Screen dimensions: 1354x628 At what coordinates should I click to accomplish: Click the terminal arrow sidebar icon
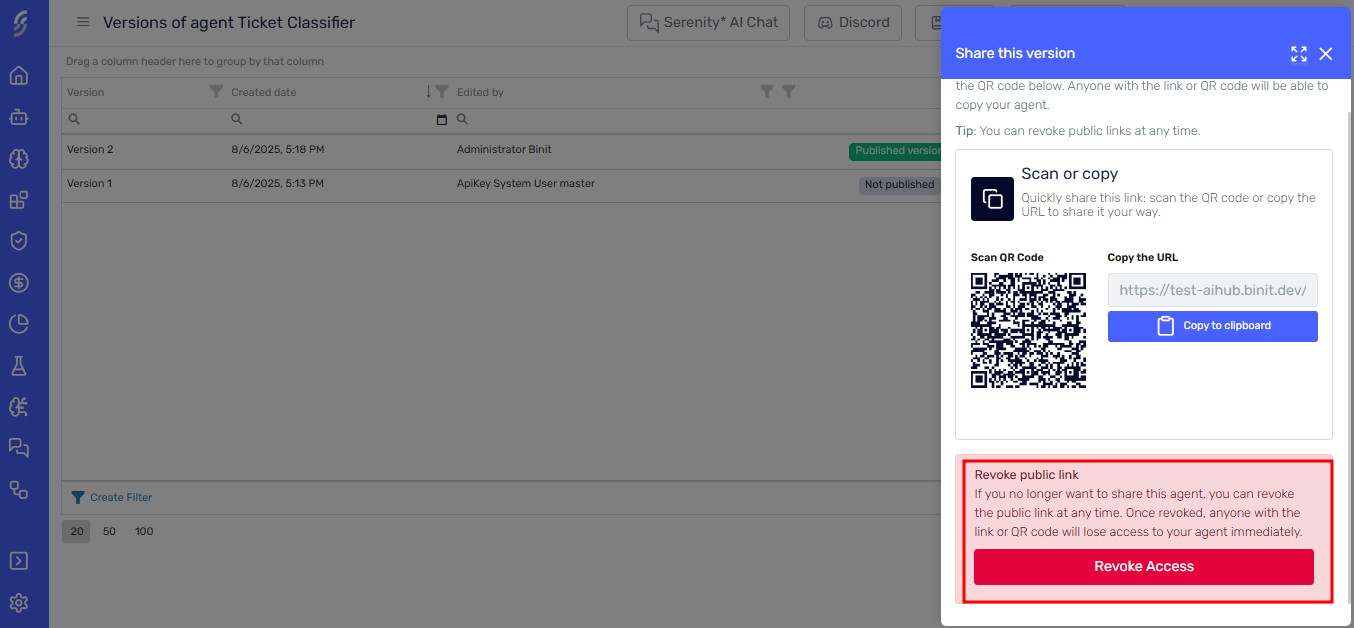point(19,561)
